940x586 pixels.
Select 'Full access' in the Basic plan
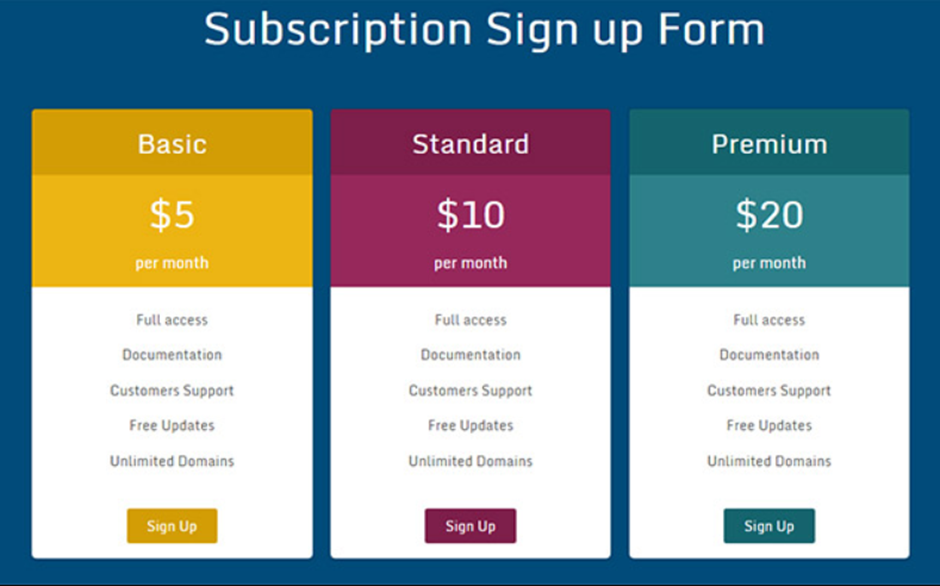[171, 320]
